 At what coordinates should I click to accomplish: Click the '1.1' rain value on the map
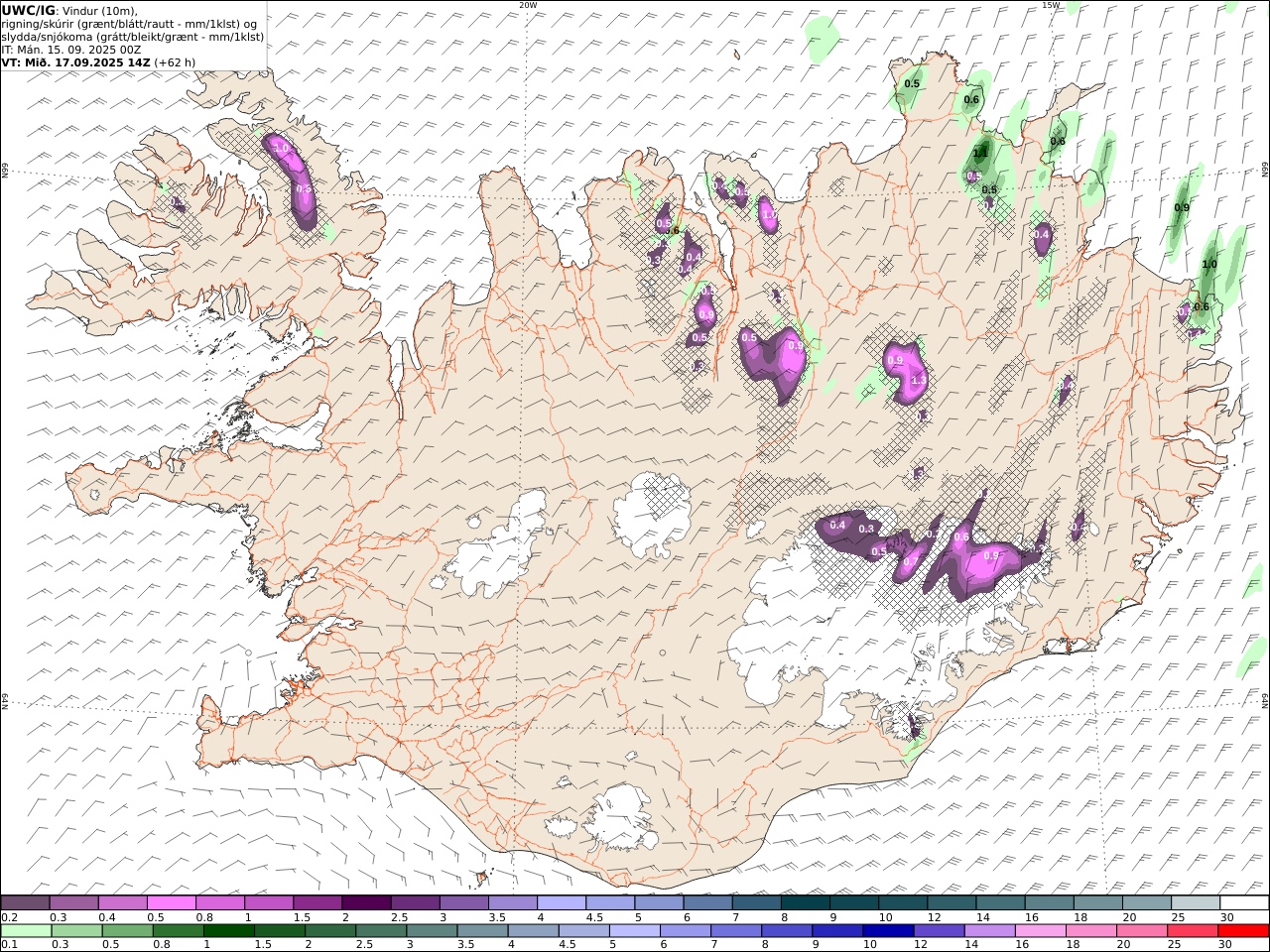[x=979, y=153]
